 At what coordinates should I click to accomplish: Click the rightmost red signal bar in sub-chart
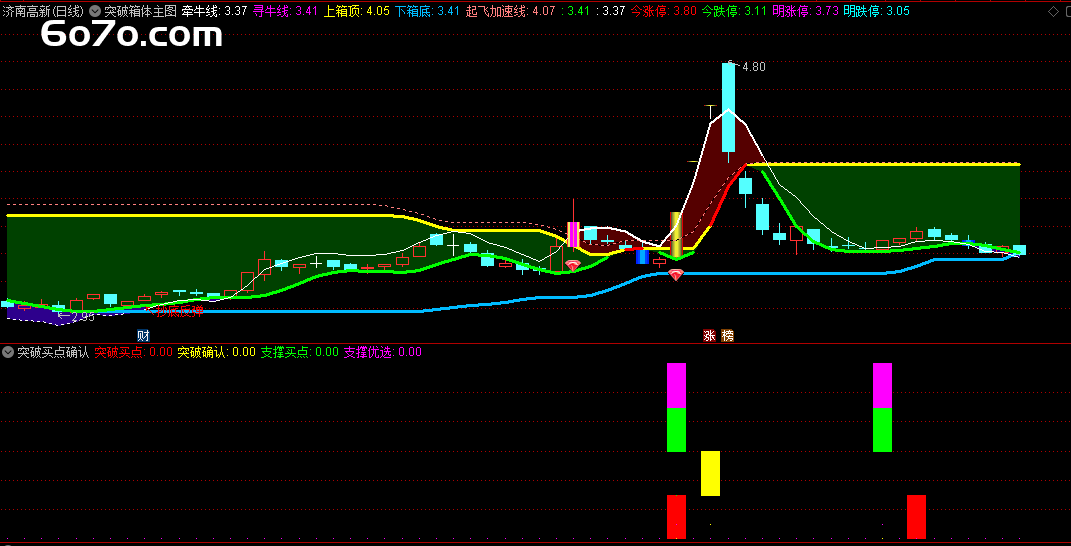pyautogui.click(x=917, y=517)
